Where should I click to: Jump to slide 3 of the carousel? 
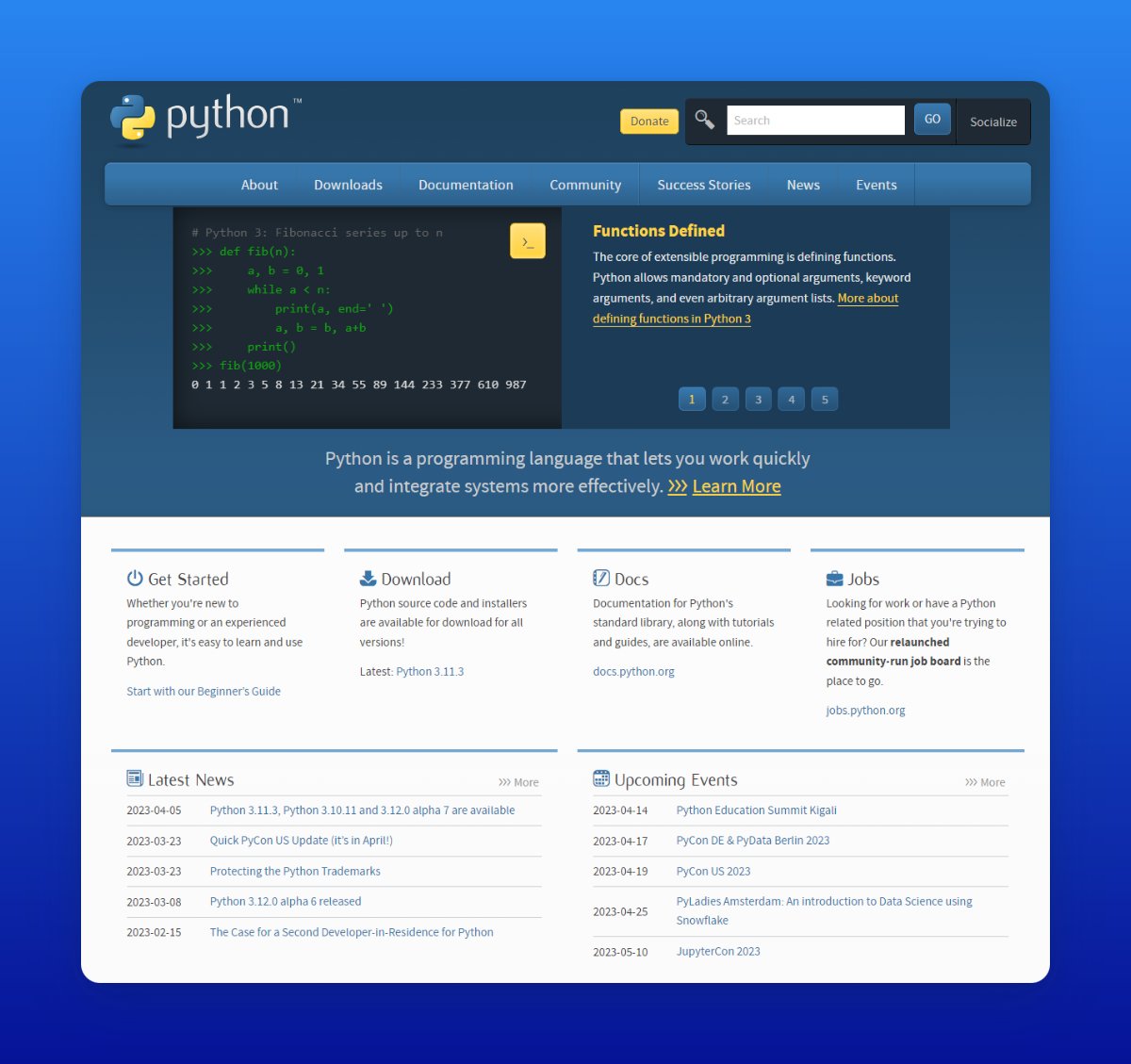(x=758, y=399)
